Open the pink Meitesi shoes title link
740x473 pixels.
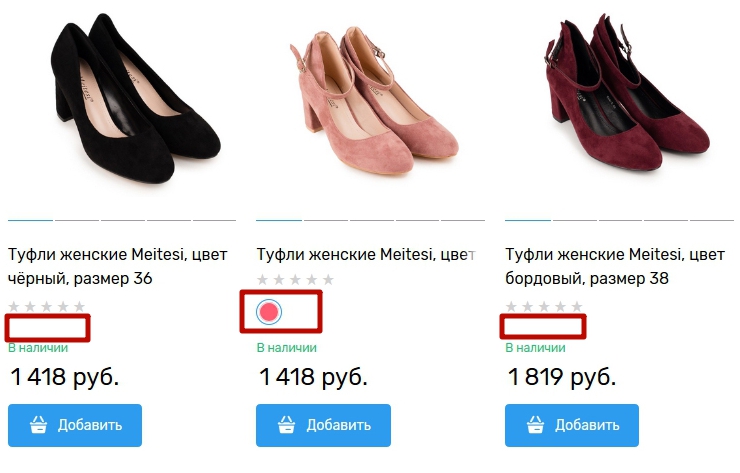pyautogui.click(x=363, y=253)
